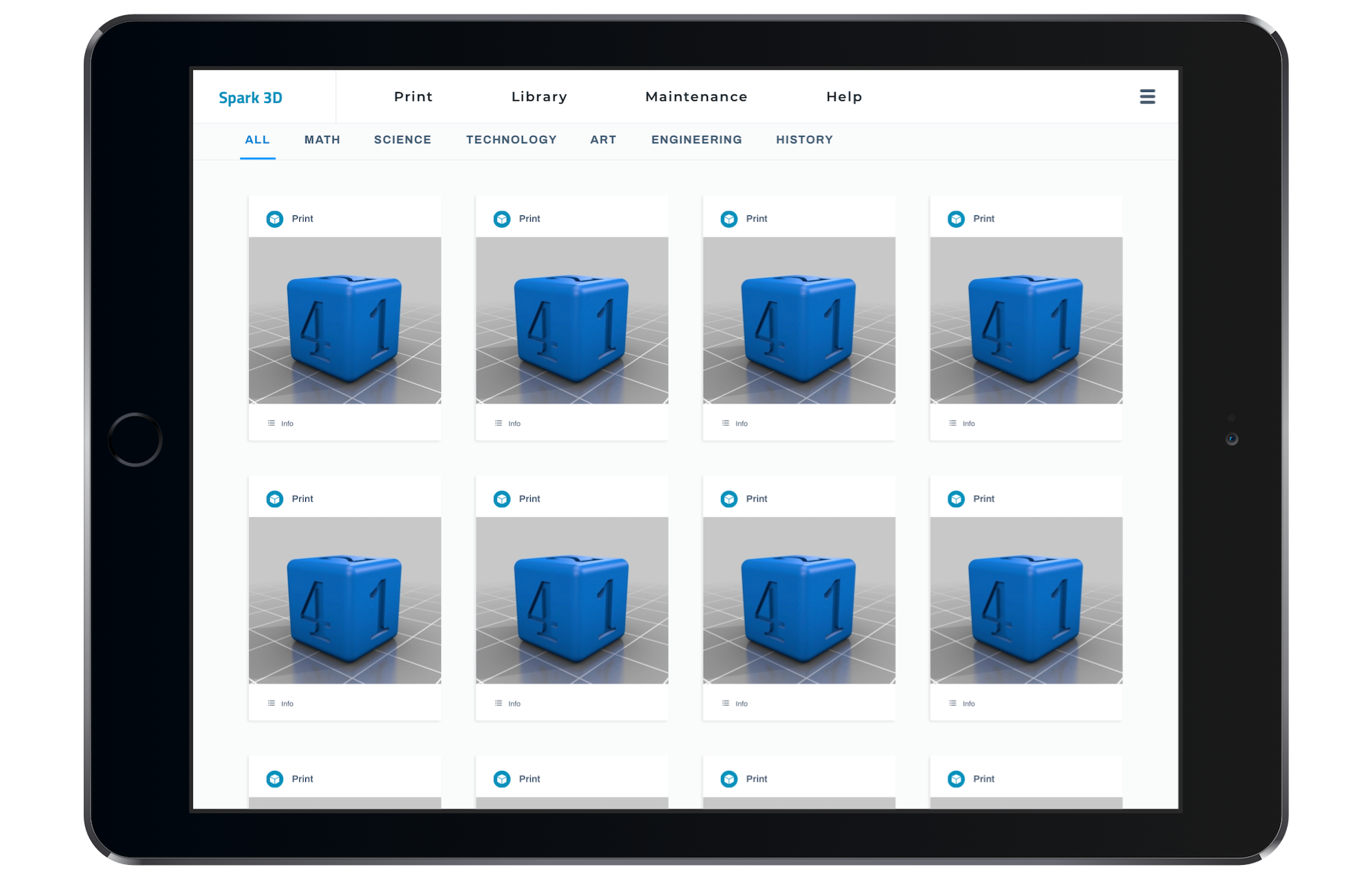Open Info list icon on second-row second card
1372x880 pixels.
[498, 703]
